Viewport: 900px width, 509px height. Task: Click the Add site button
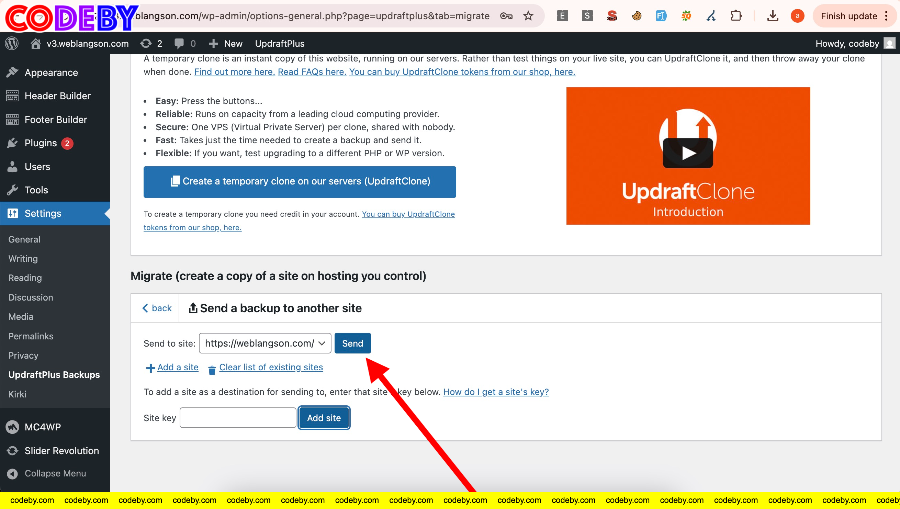(324, 418)
